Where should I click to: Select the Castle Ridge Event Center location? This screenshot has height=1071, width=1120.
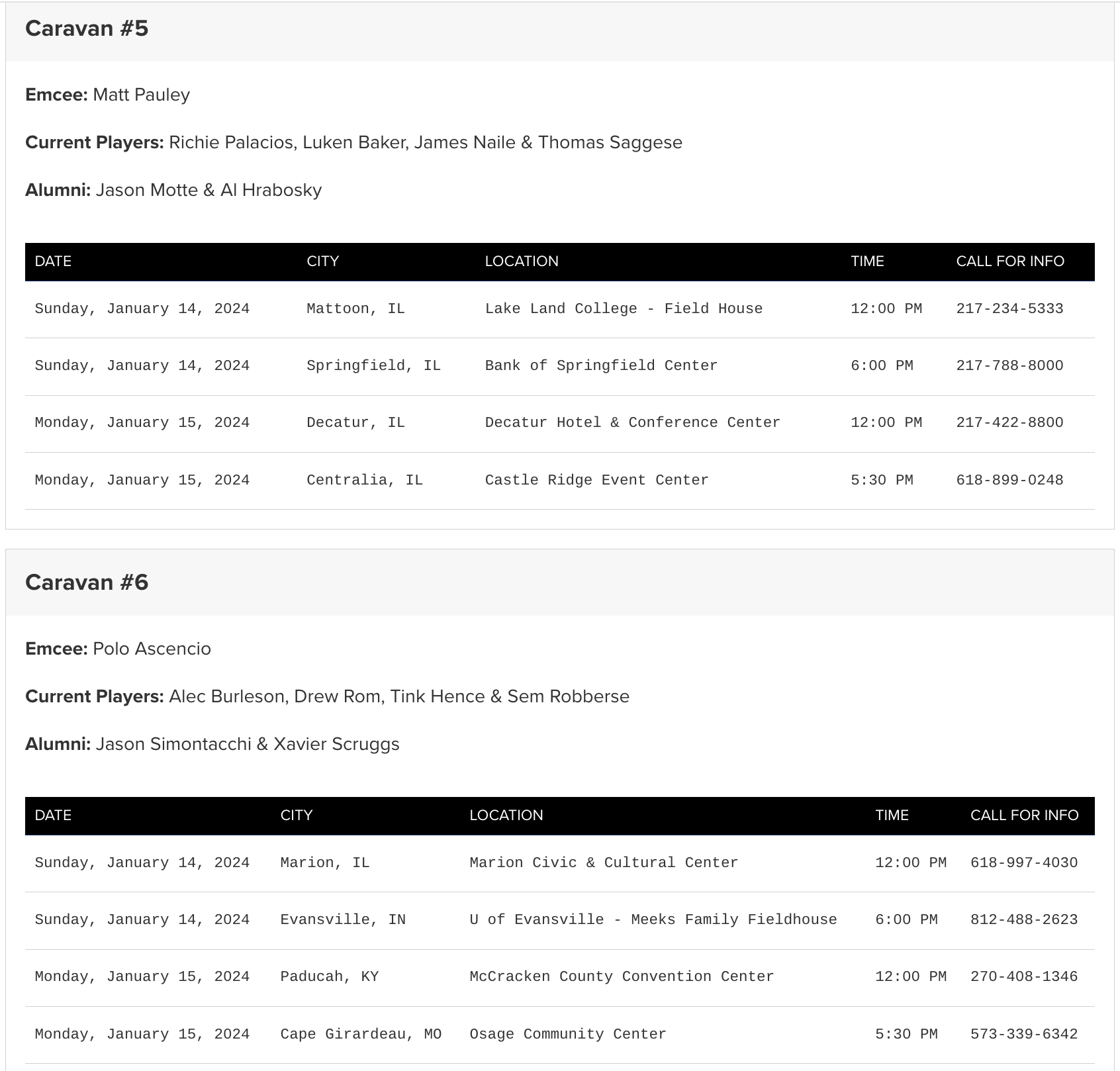point(596,480)
